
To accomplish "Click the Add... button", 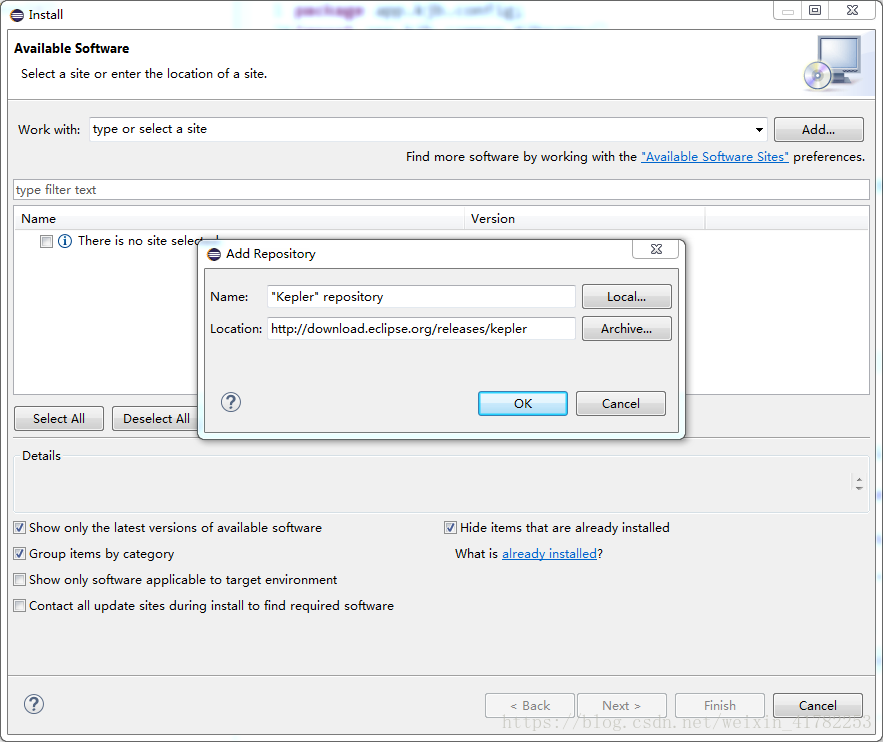I will pyautogui.click(x=819, y=129).
